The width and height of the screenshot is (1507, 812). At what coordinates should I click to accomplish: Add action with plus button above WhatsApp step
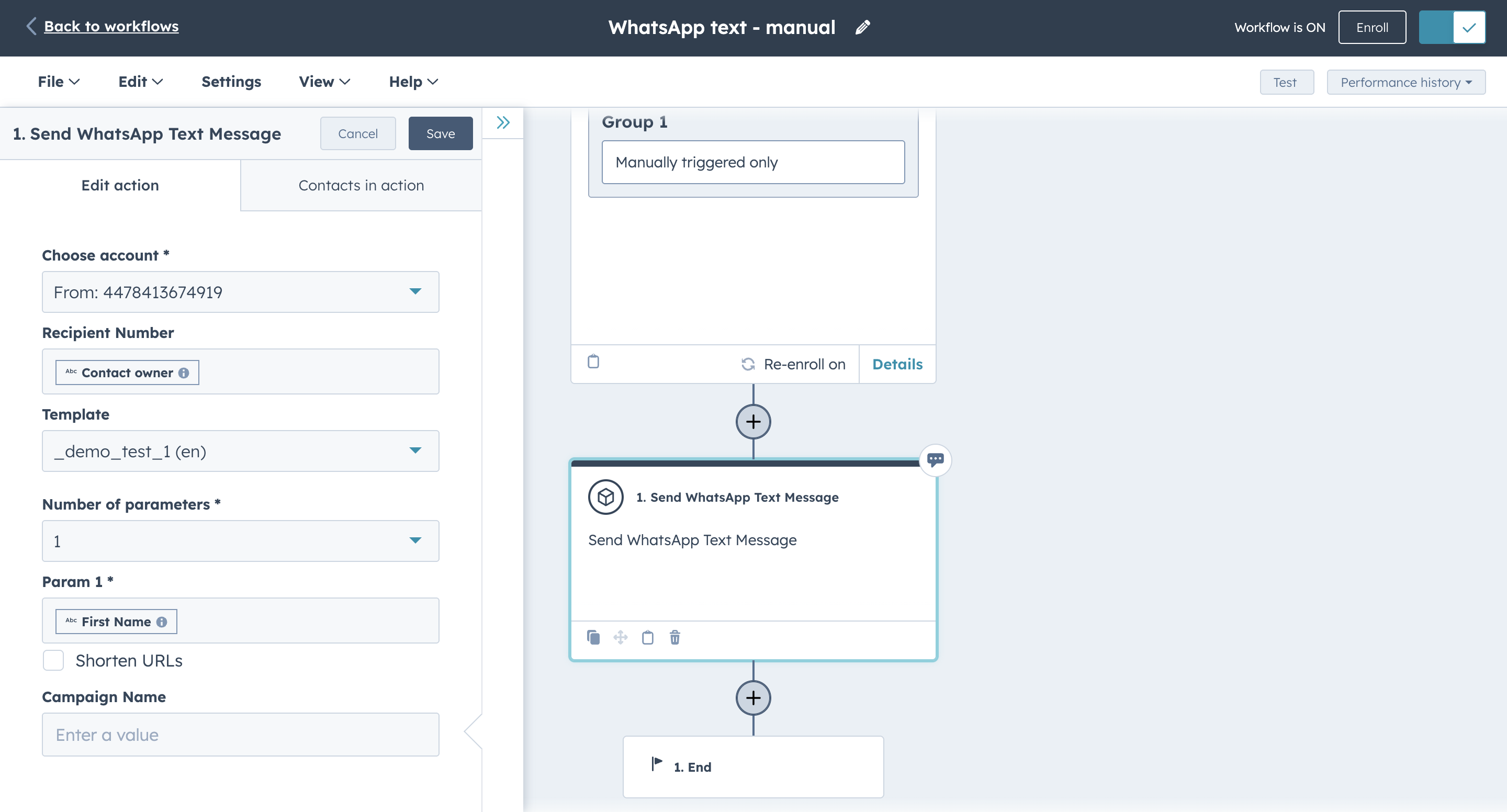pyautogui.click(x=753, y=421)
